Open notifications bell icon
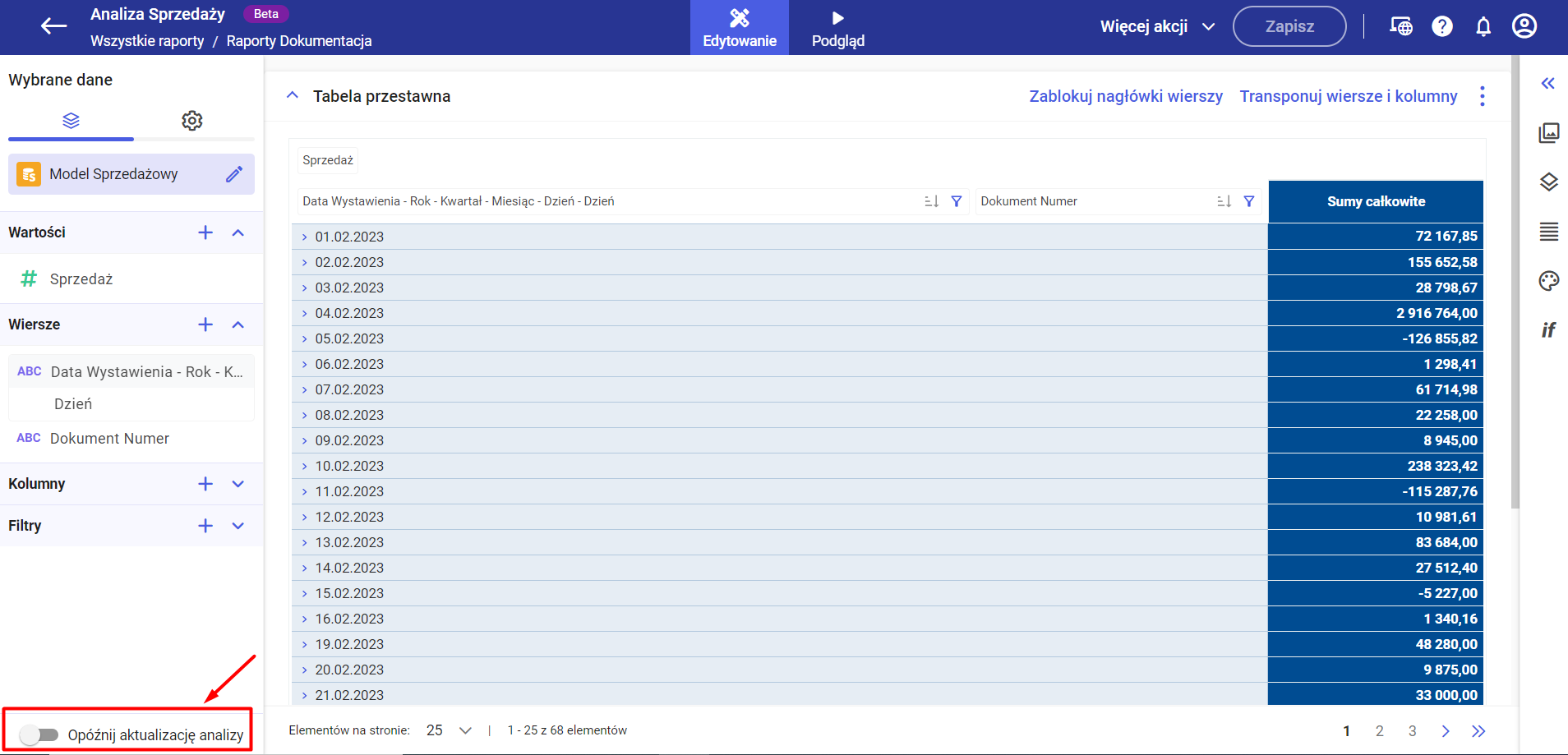This screenshot has width=1568, height=755. point(1483,26)
